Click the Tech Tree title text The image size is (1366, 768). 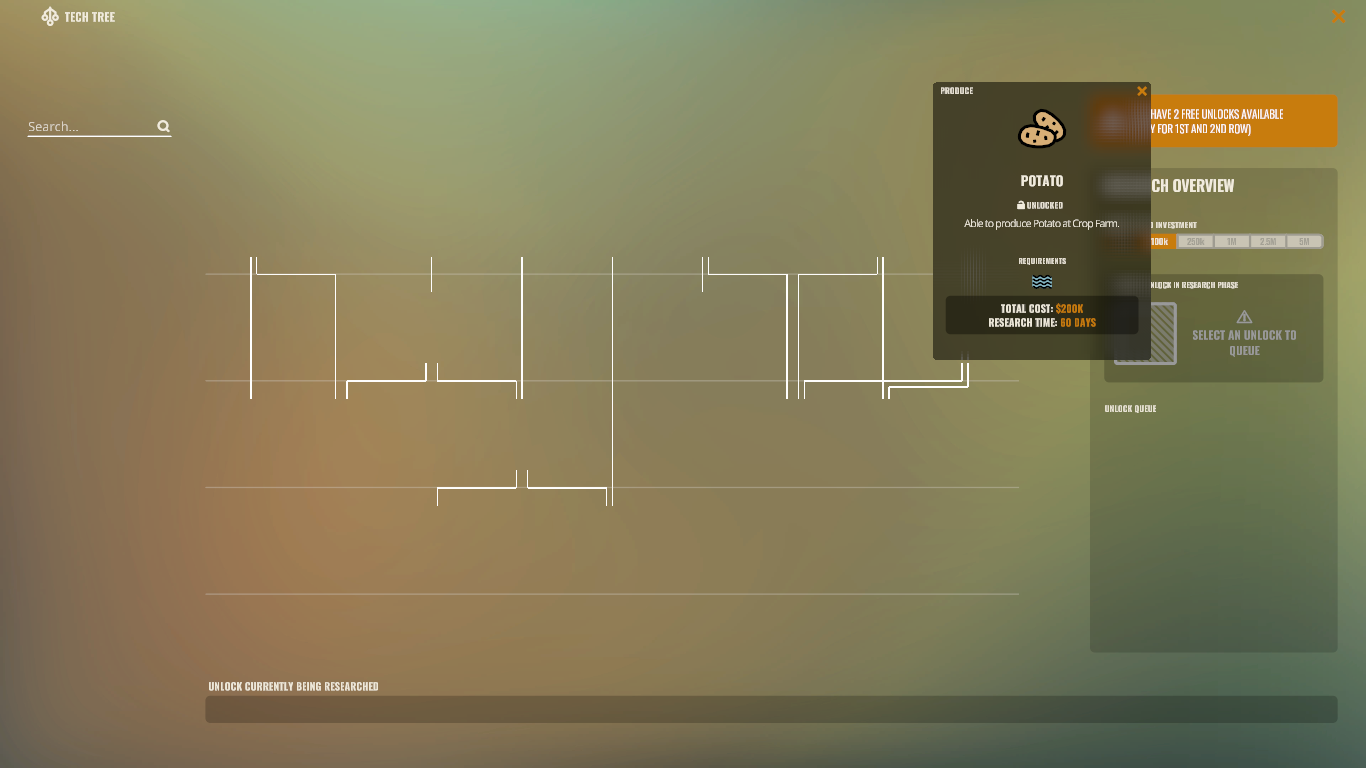pyautogui.click(x=90, y=17)
